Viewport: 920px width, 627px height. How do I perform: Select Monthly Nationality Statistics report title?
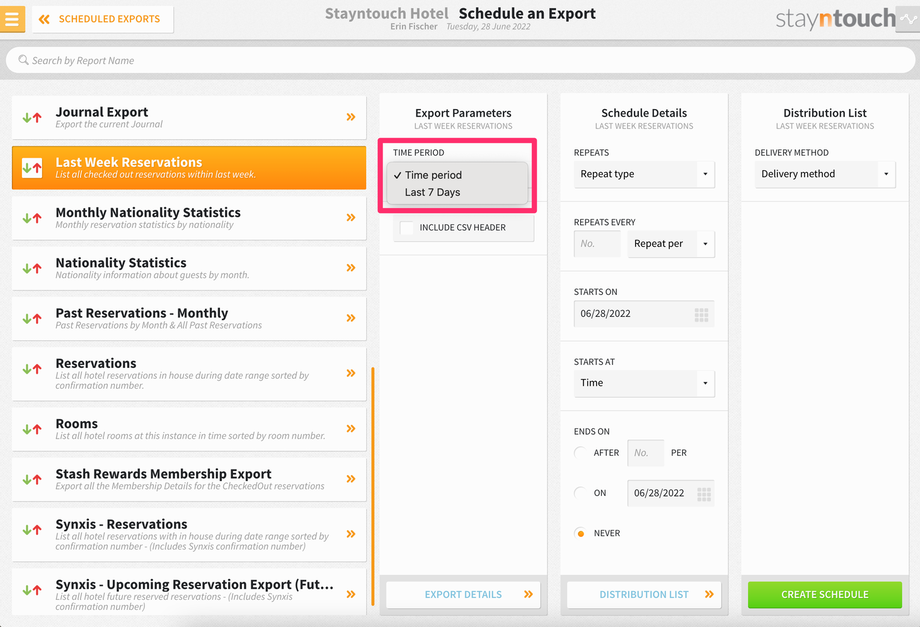point(148,212)
